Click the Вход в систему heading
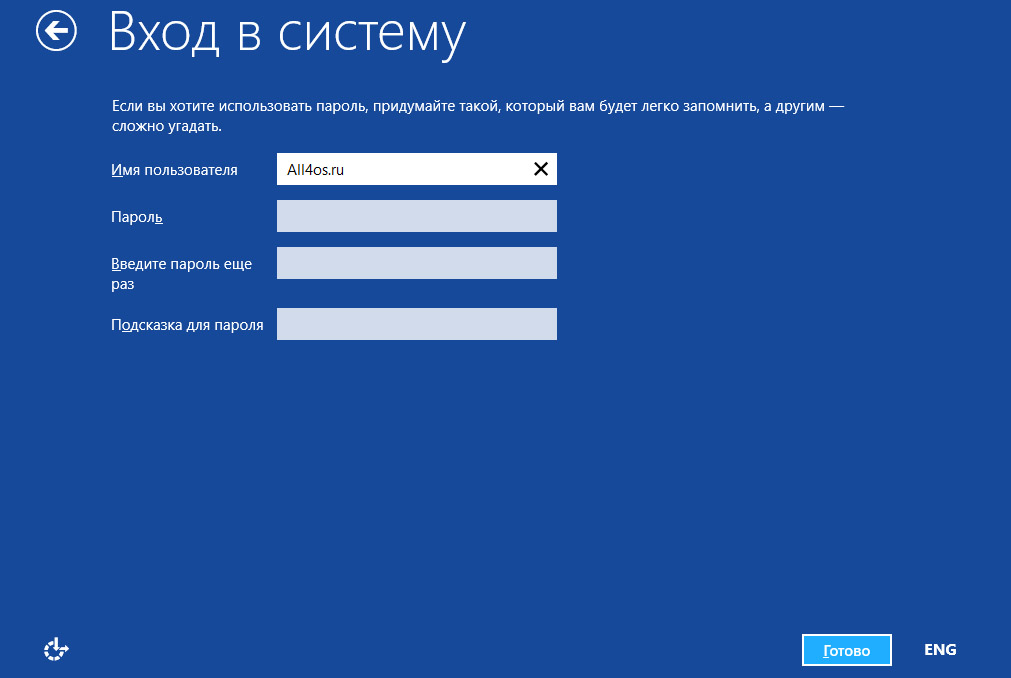This screenshot has width=1011, height=678. (x=287, y=34)
